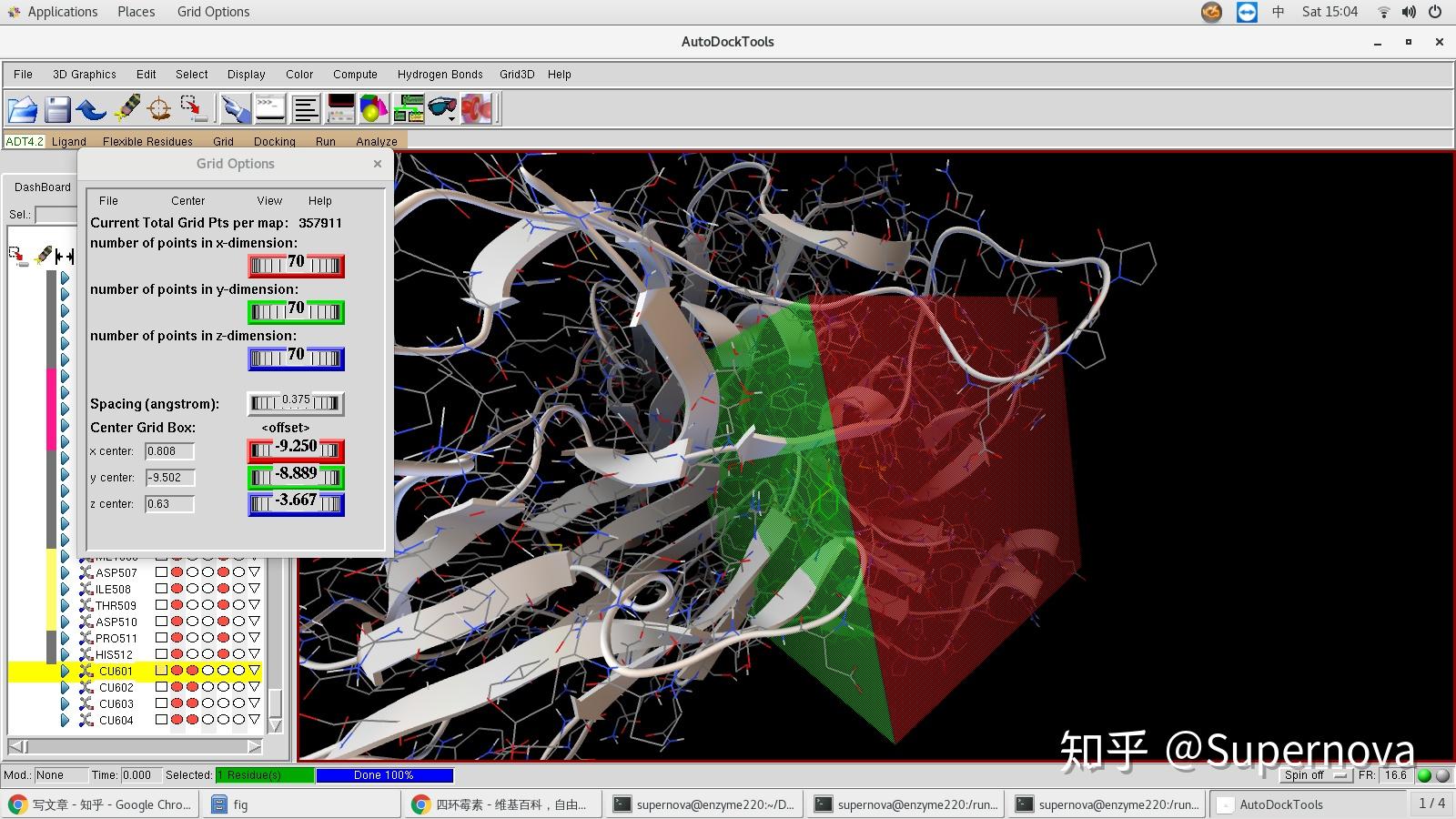The width and height of the screenshot is (1456, 819).
Task: Open the 3D Graphics menu
Action: click(x=84, y=75)
